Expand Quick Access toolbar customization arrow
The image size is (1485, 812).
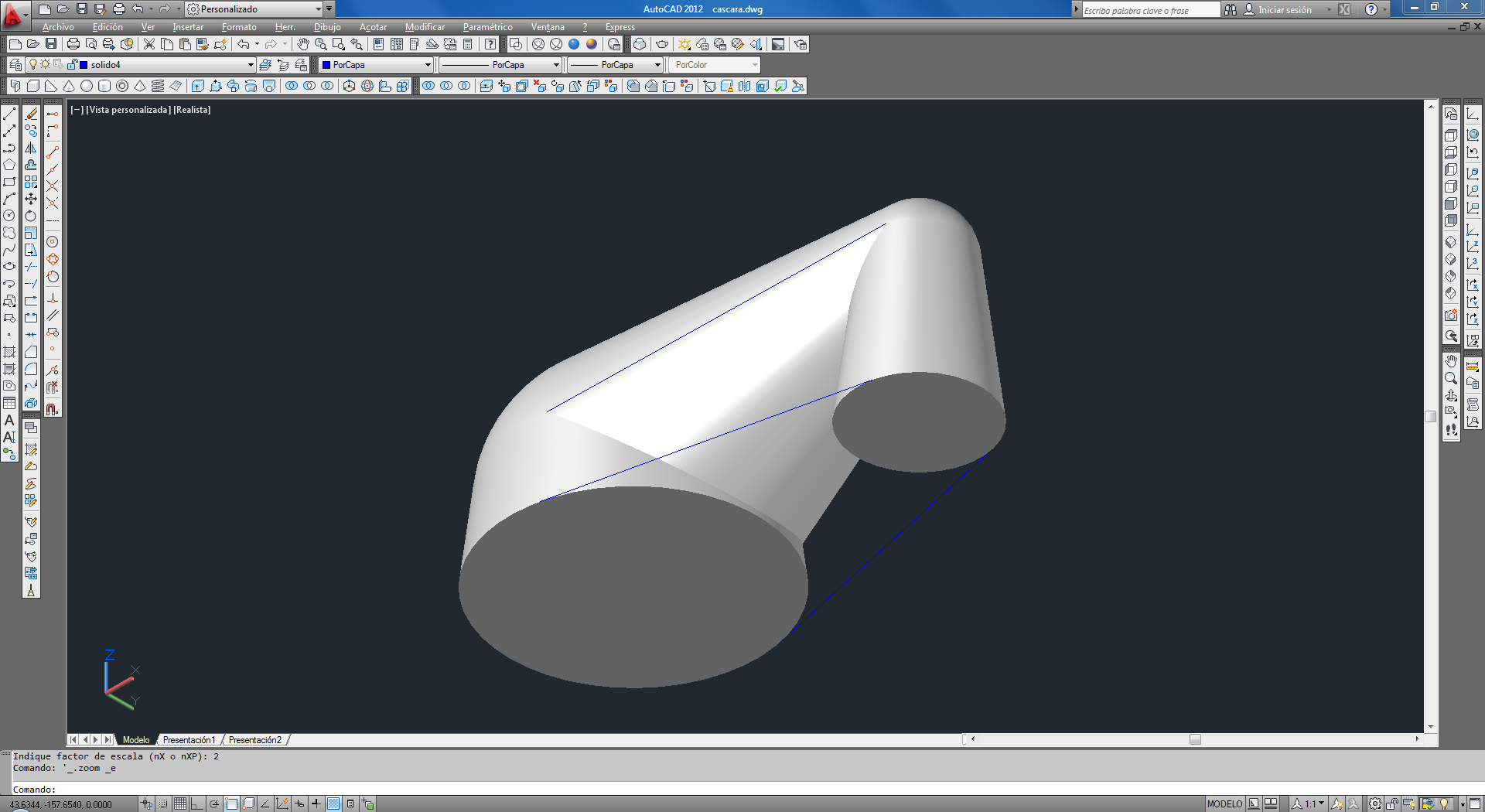(329, 9)
